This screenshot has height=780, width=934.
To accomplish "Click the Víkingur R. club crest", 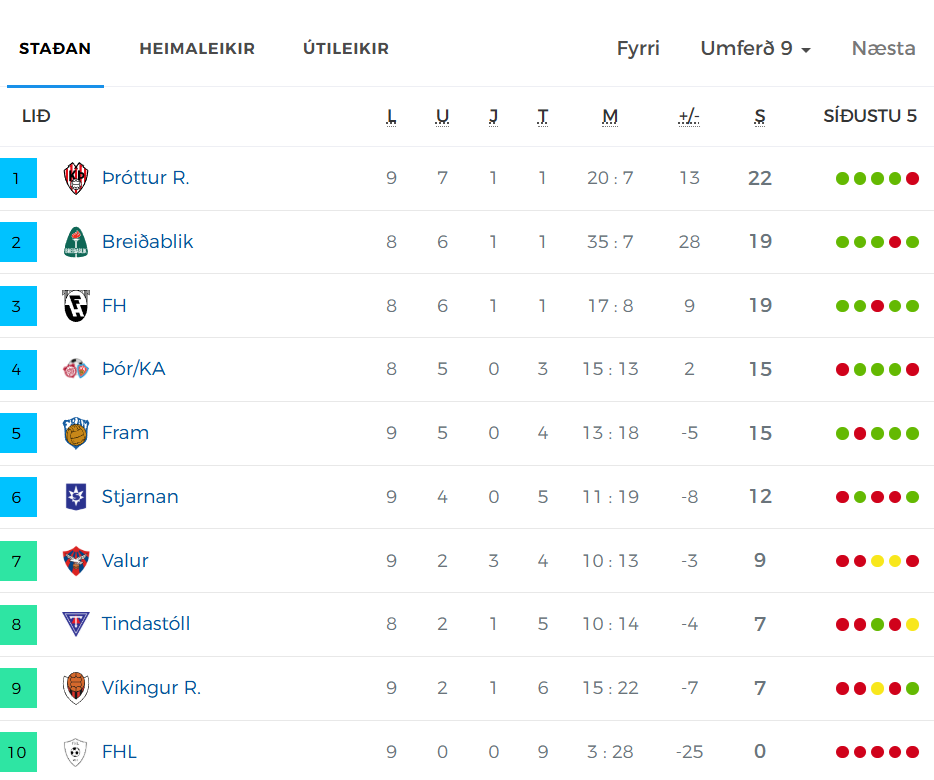I will (76, 688).
